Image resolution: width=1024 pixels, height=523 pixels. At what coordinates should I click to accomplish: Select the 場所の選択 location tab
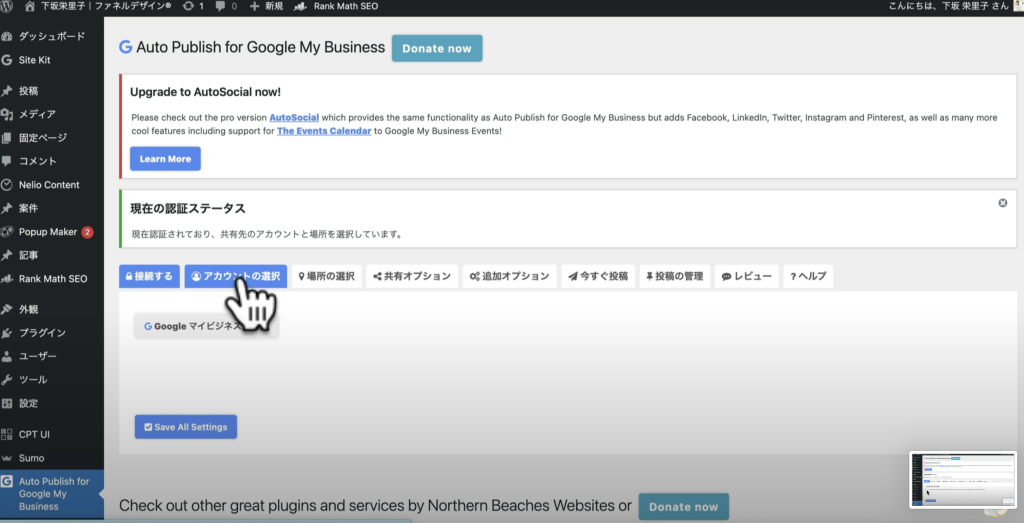coord(327,276)
